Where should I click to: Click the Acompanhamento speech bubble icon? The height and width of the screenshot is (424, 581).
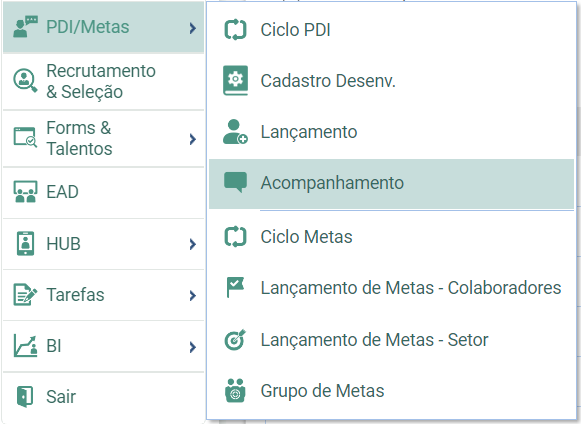(235, 182)
